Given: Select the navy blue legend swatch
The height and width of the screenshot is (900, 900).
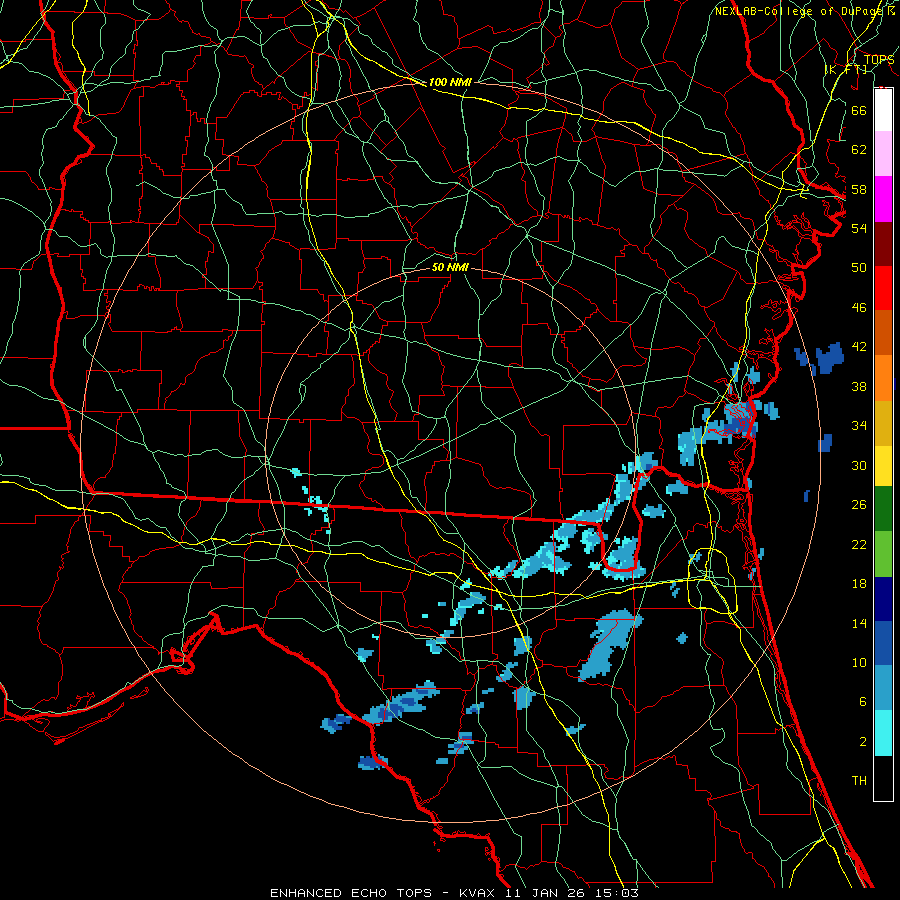Looking at the screenshot, I should coord(883,599).
